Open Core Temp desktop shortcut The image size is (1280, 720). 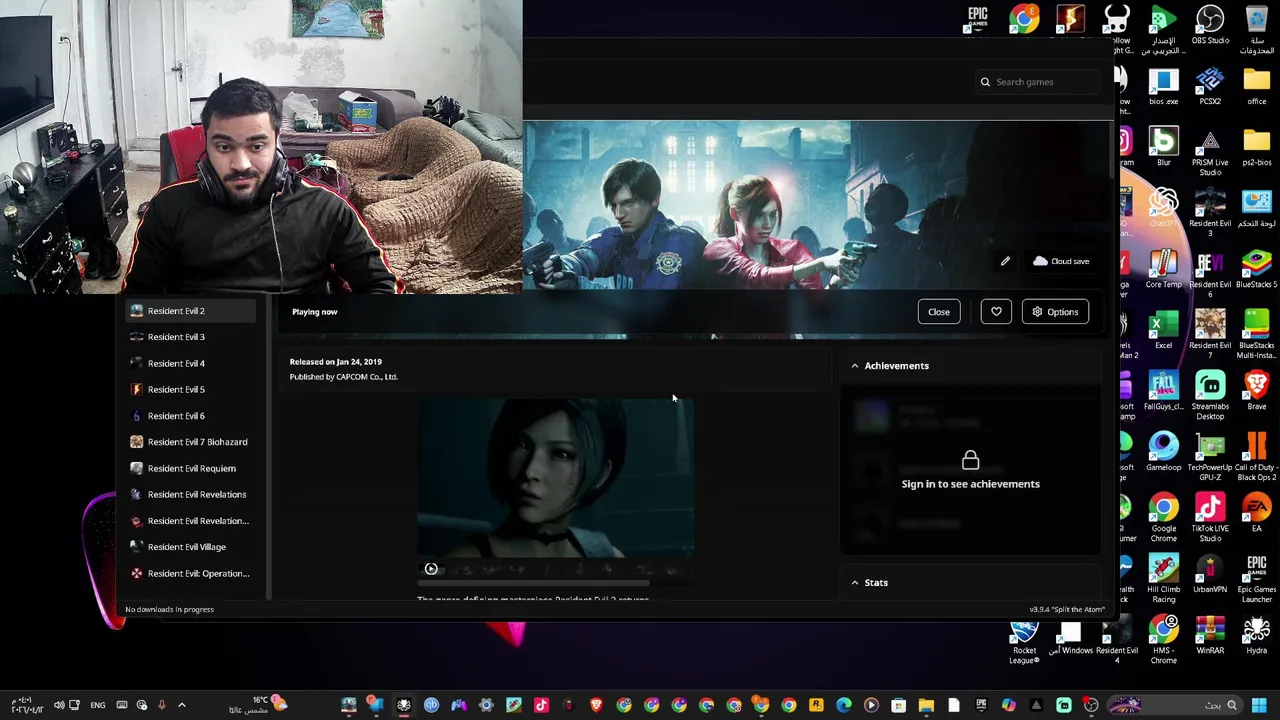tap(1163, 270)
